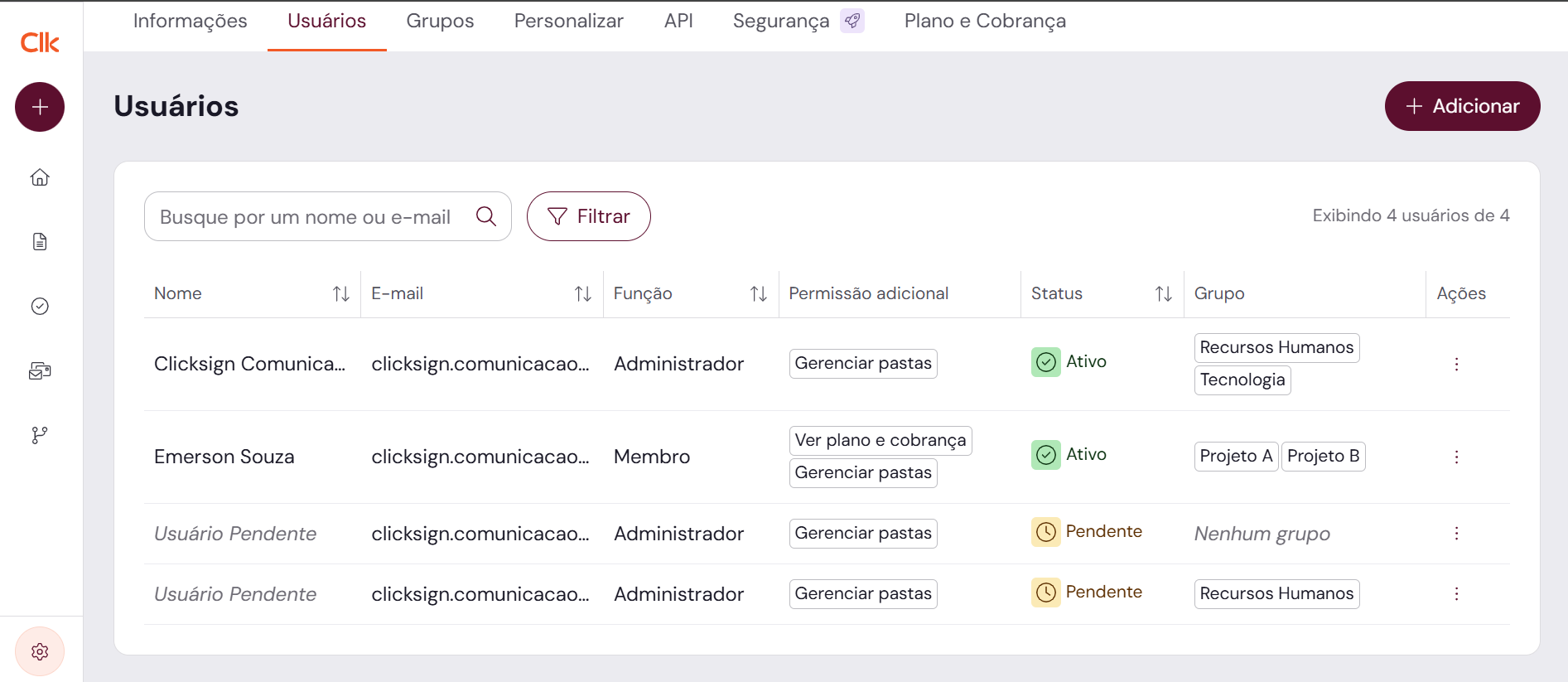Go to home via house icon
This screenshot has width=1568, height=682.
(x=40, y=177)
